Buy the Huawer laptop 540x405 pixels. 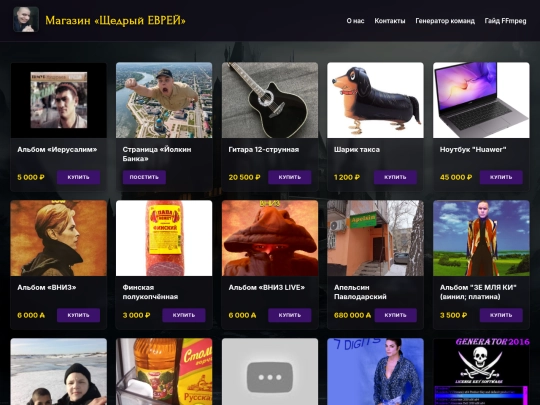pyautogui.click(x=501, y=177)
